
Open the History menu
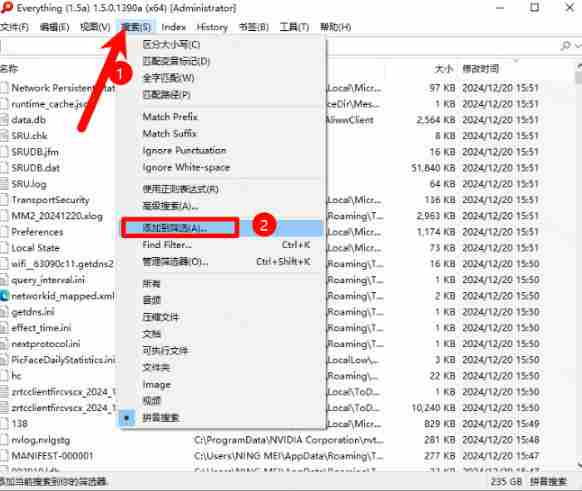click(212, 27)
